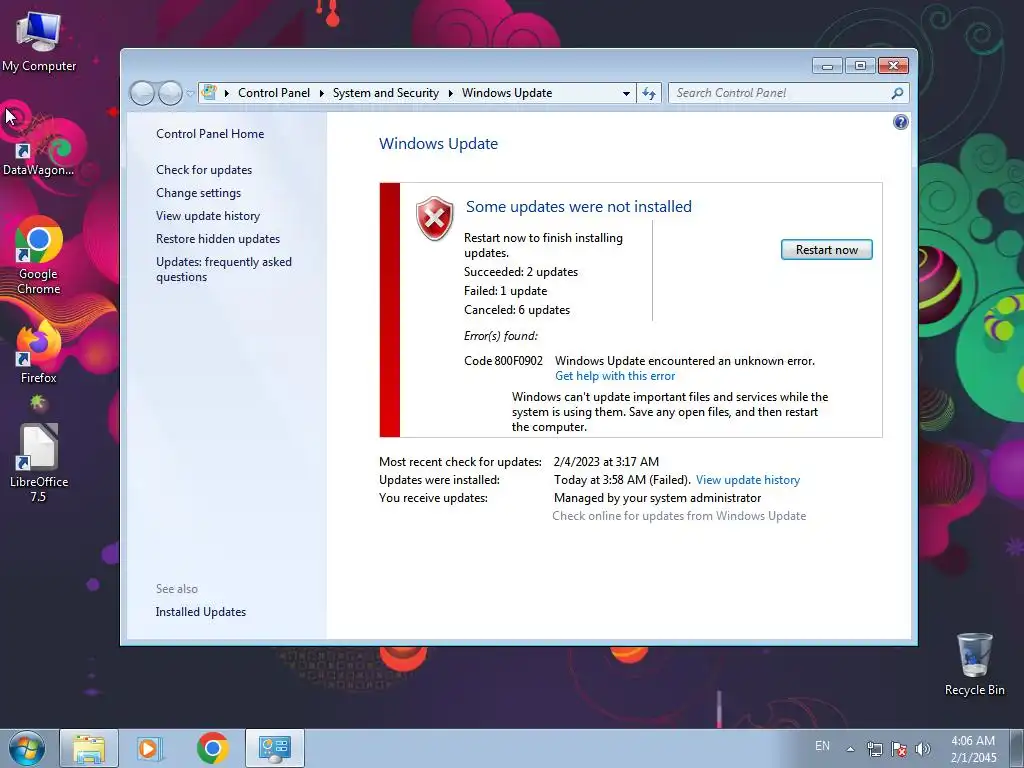Go forward with the Forward arrow button
The width and height of the screenshot is (1024, 768).
click(x=170, y=93)
